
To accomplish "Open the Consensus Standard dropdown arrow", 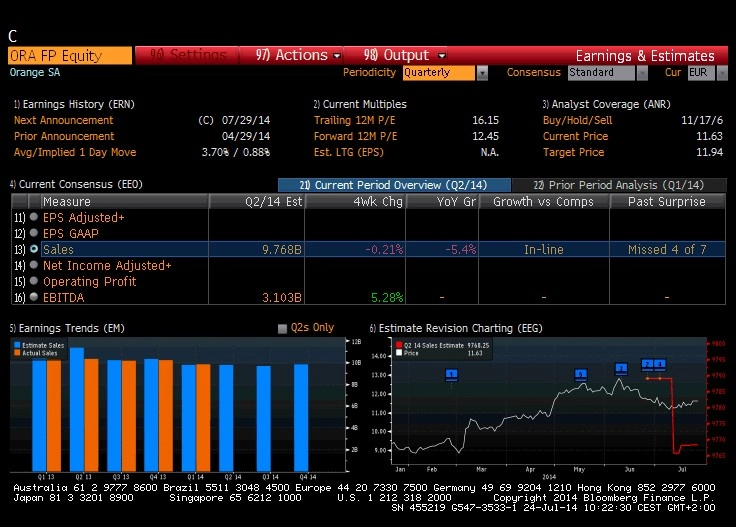I will click(x=642, y=73).
